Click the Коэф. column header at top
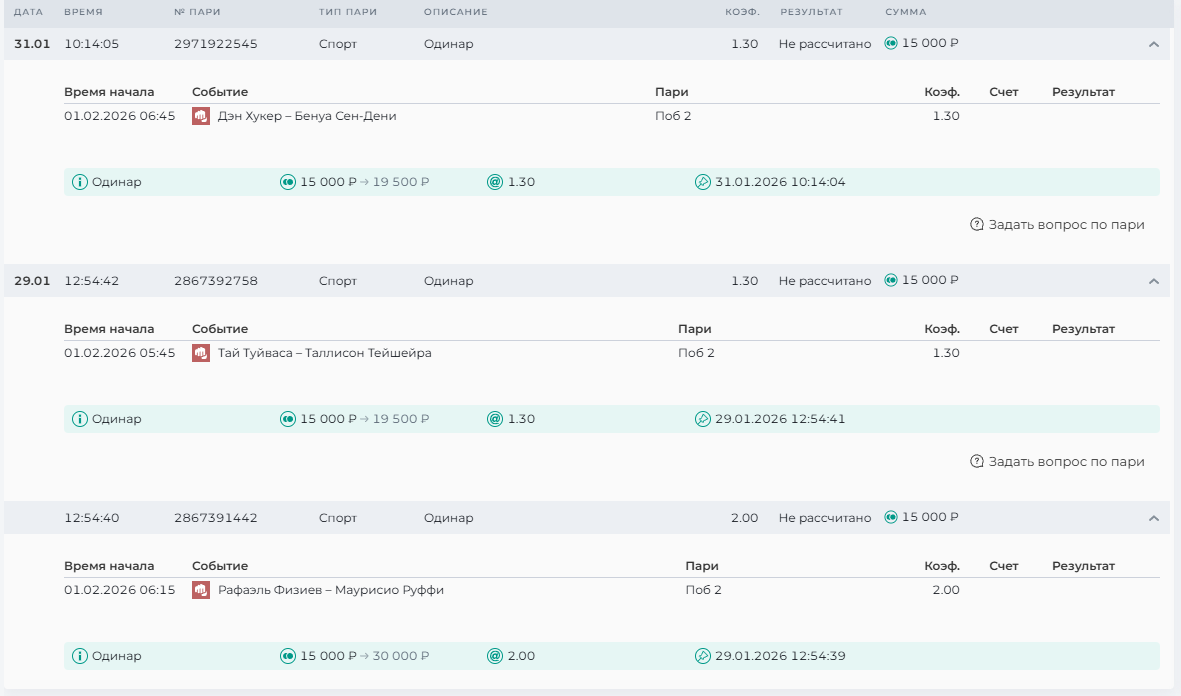1181x696 pixels. (742, 12)
